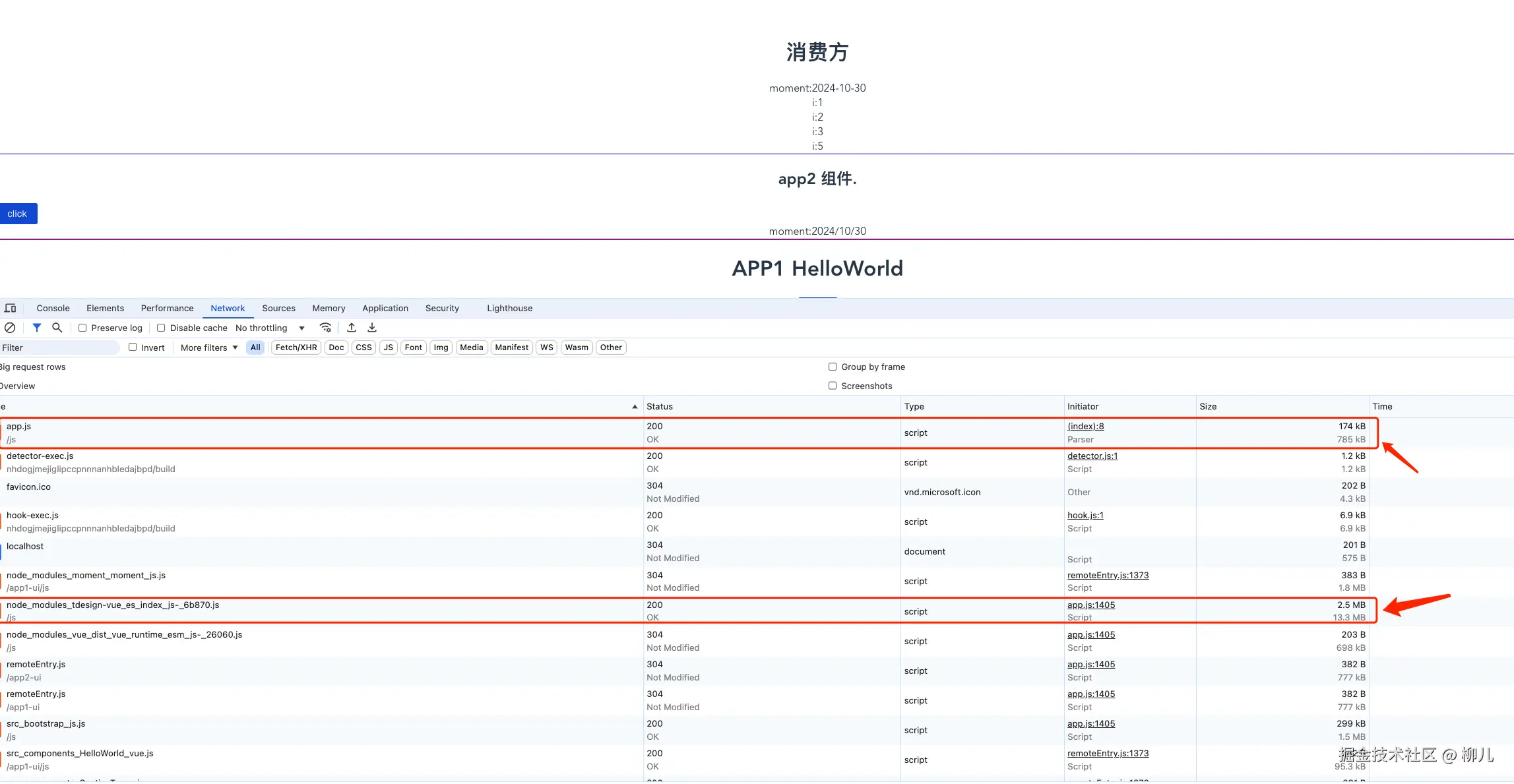
Task: Open network conditions Wi-Fi settings icon
Action: pyautogui.click(x=325, y=328)
